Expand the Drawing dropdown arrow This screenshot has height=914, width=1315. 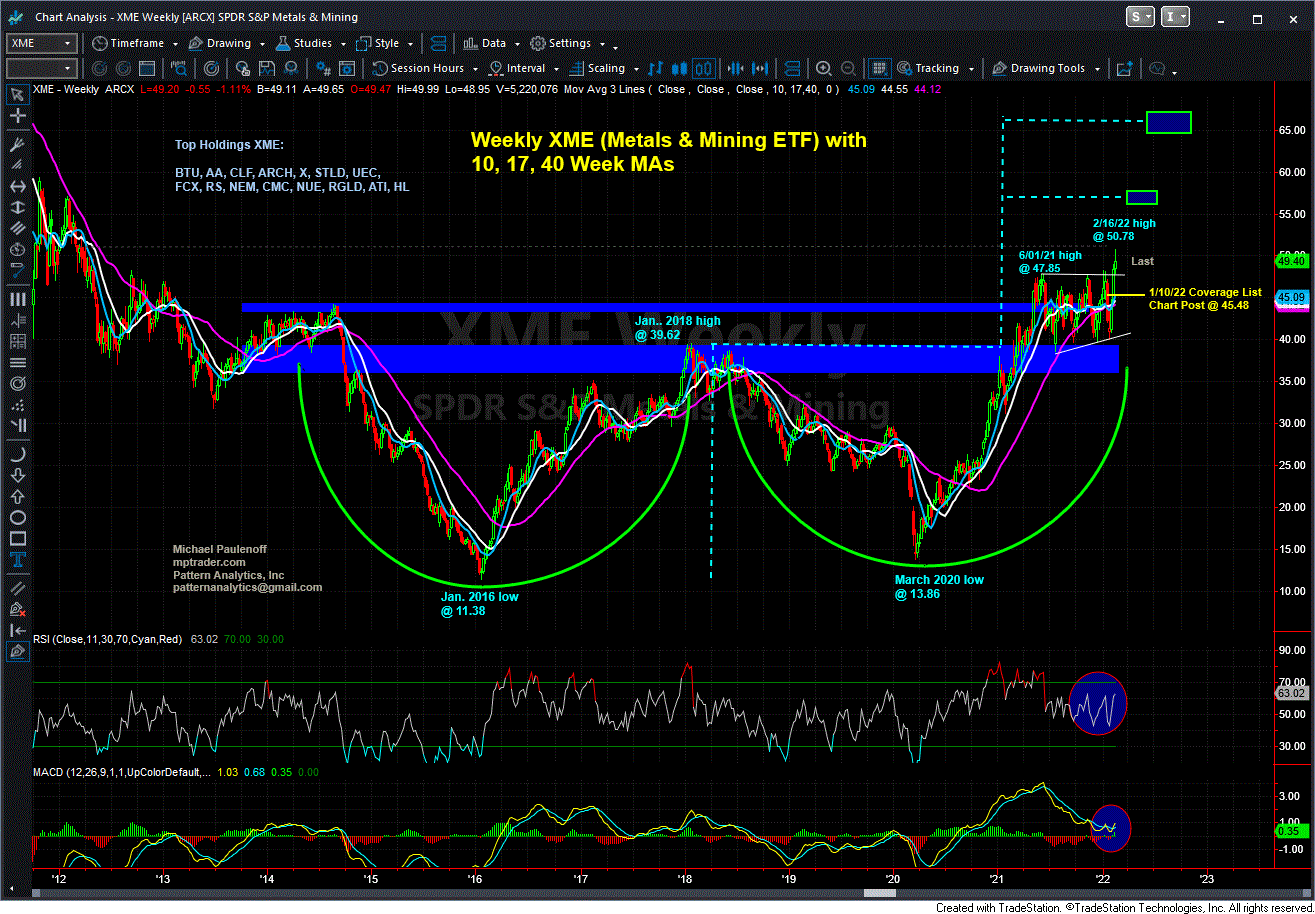(262, 44)
